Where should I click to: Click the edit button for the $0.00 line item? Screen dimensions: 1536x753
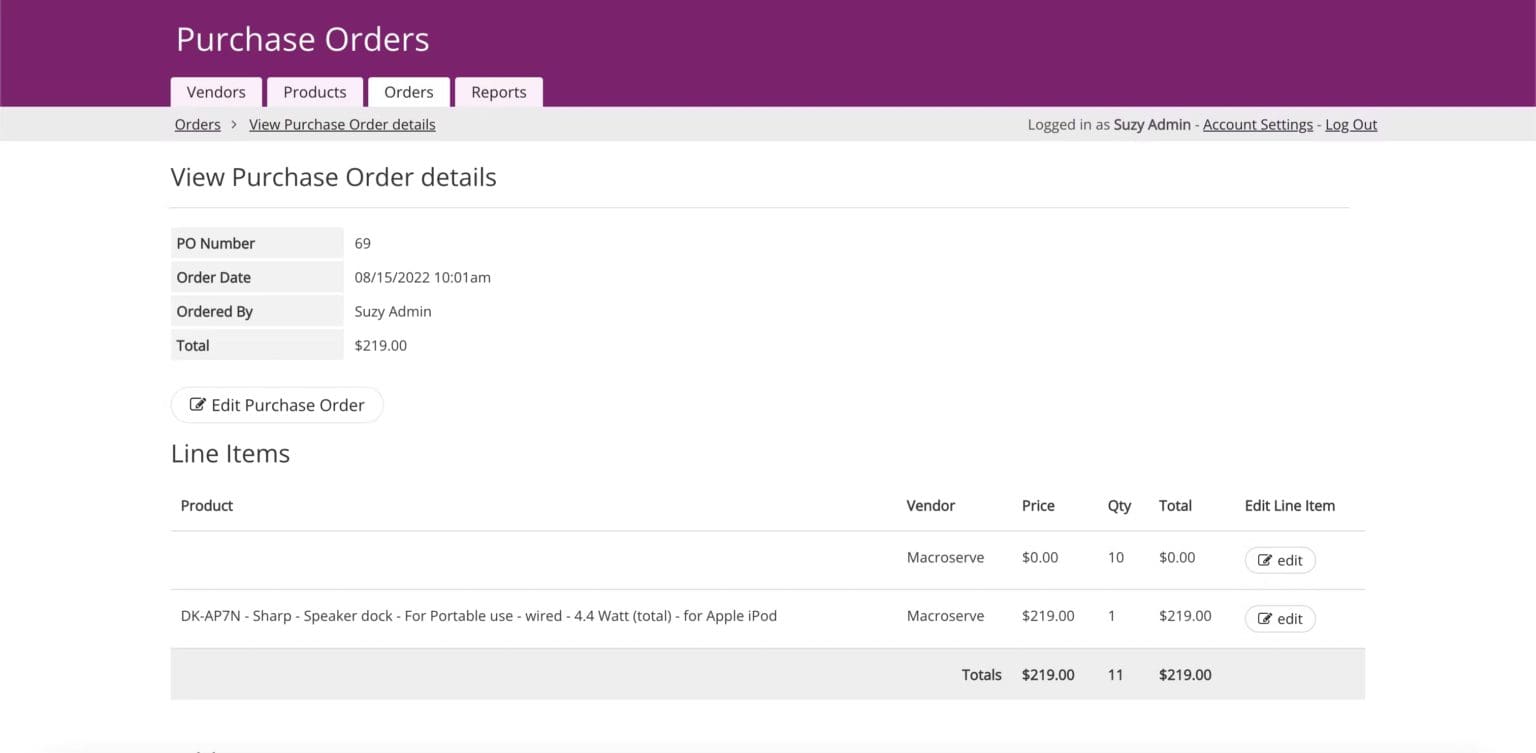[x=1280, y=560]
